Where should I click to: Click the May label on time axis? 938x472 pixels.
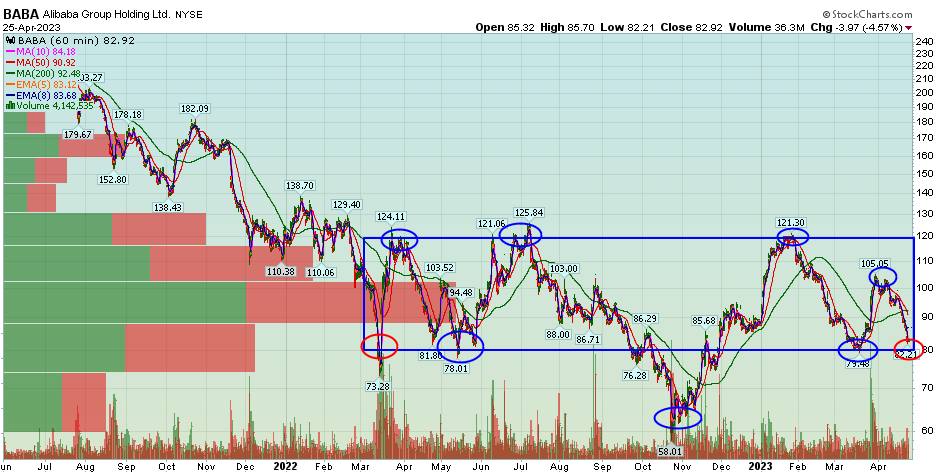pos(441,465)
